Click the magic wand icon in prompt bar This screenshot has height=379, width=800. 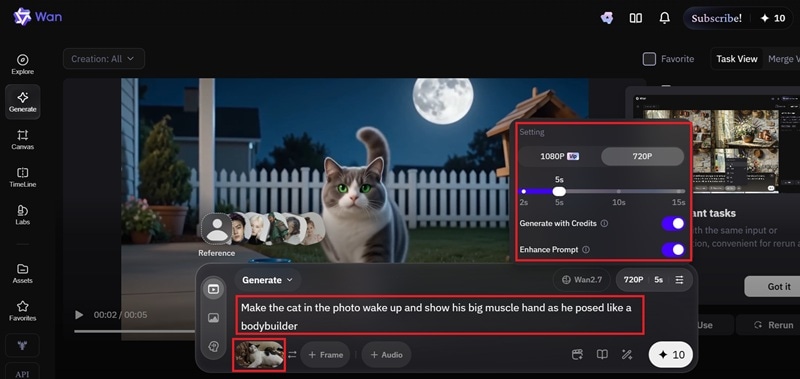[627, 355]
